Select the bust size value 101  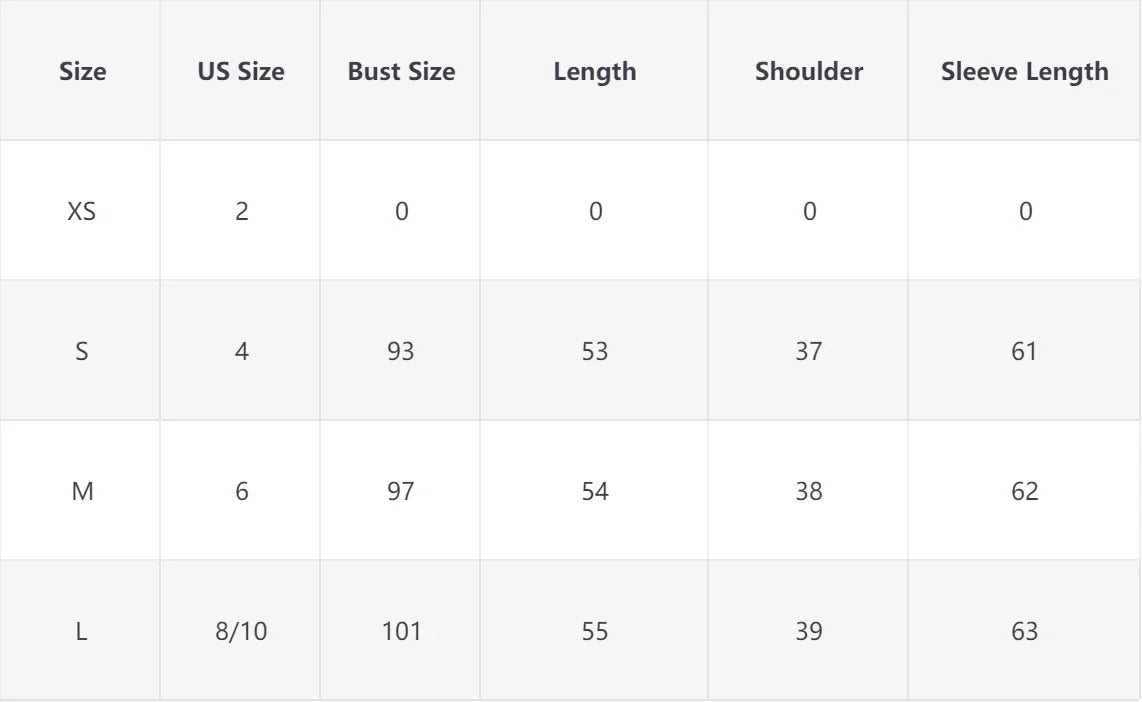[401, 631]
